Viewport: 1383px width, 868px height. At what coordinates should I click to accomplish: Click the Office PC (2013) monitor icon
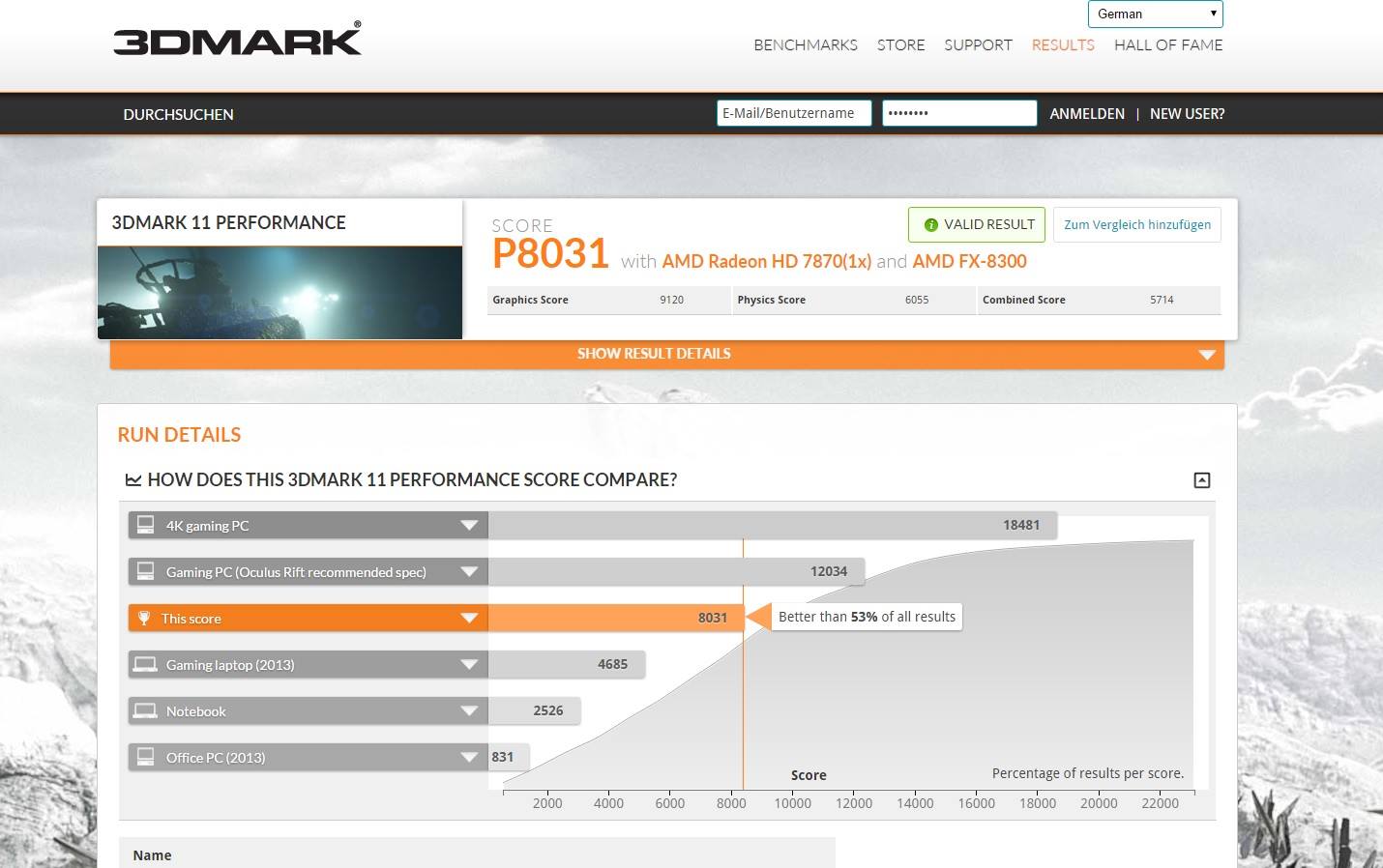[145, 757]
